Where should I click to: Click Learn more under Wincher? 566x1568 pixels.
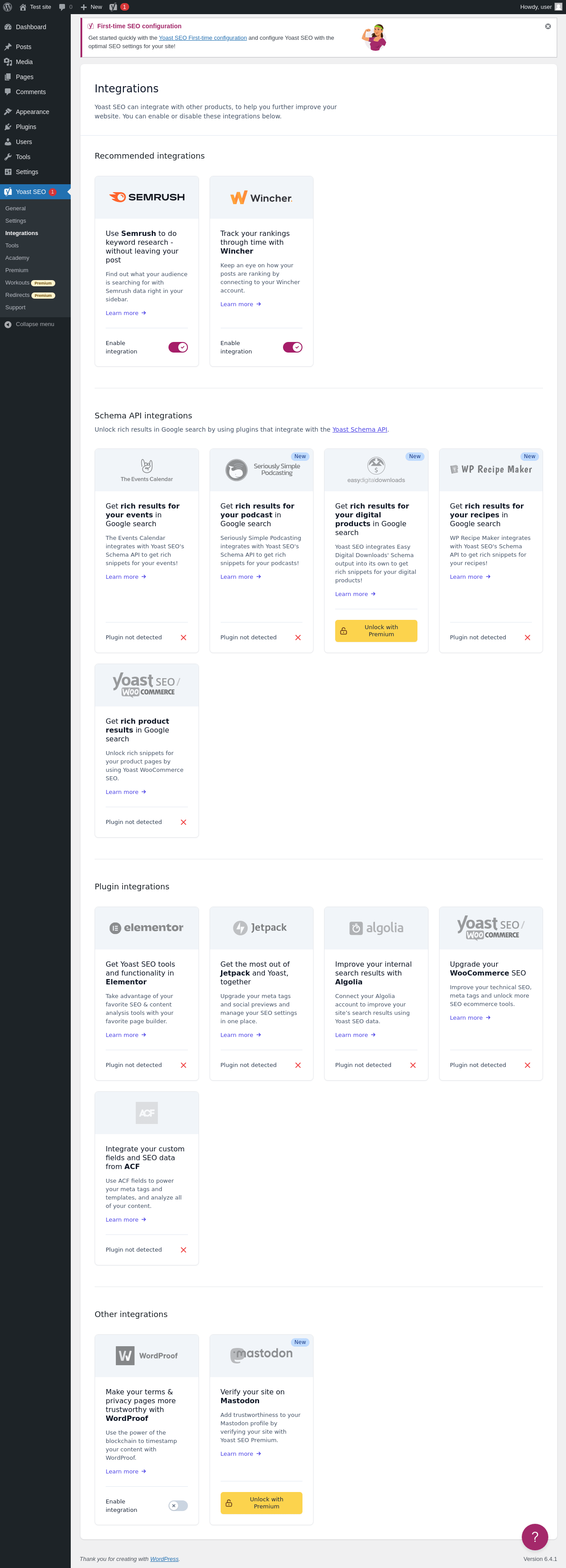point(240,304)
